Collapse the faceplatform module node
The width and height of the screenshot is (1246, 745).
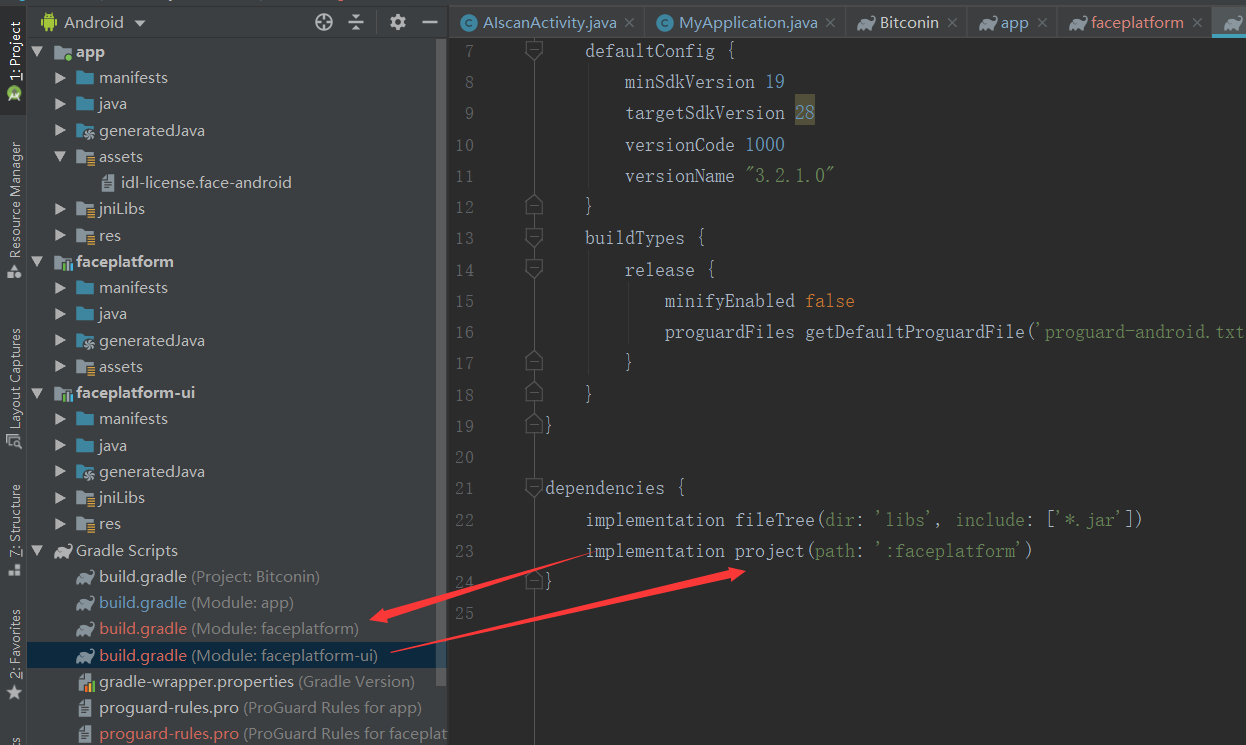pos(38,262)
